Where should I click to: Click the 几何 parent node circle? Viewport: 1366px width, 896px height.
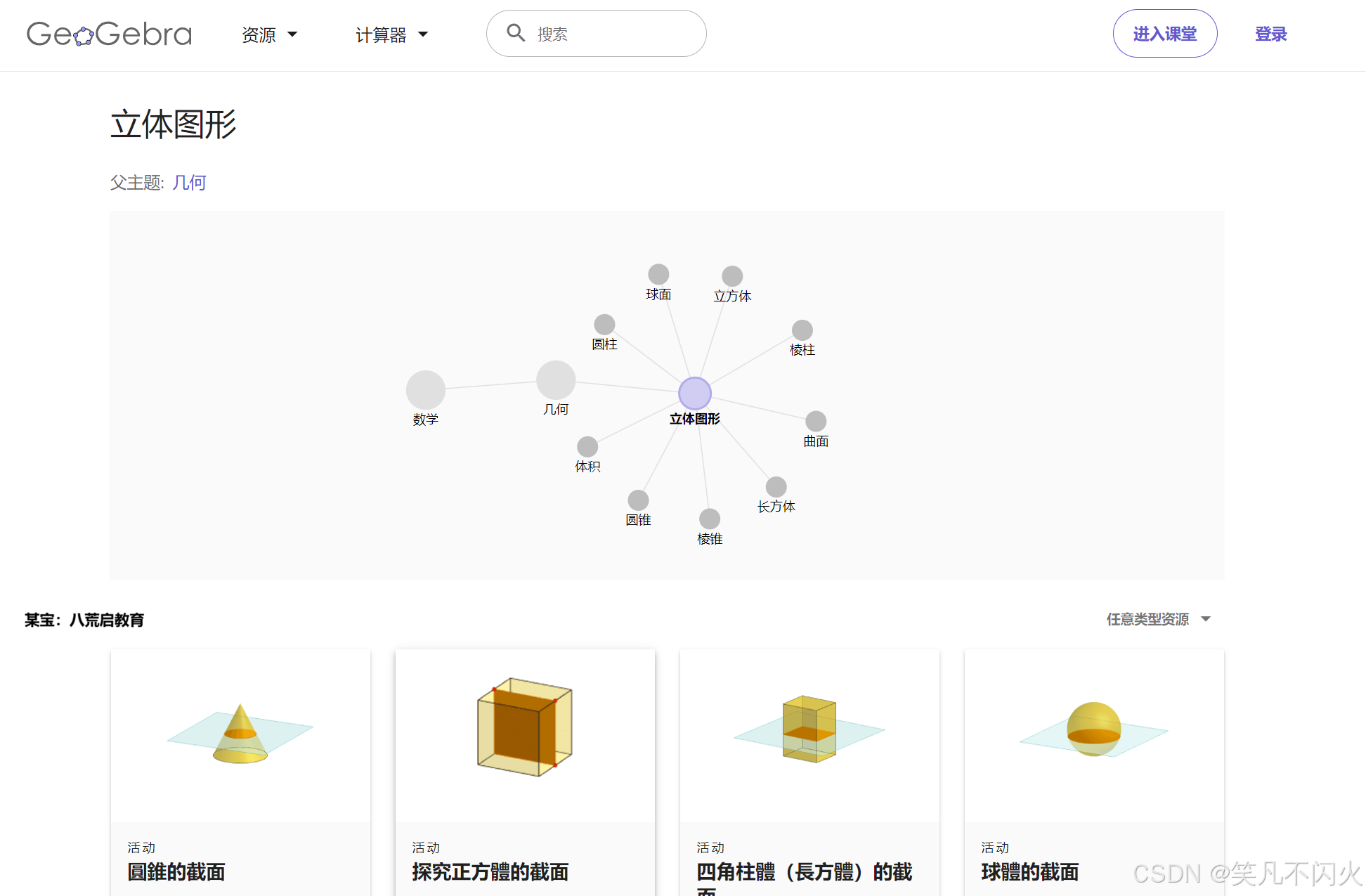556,380
